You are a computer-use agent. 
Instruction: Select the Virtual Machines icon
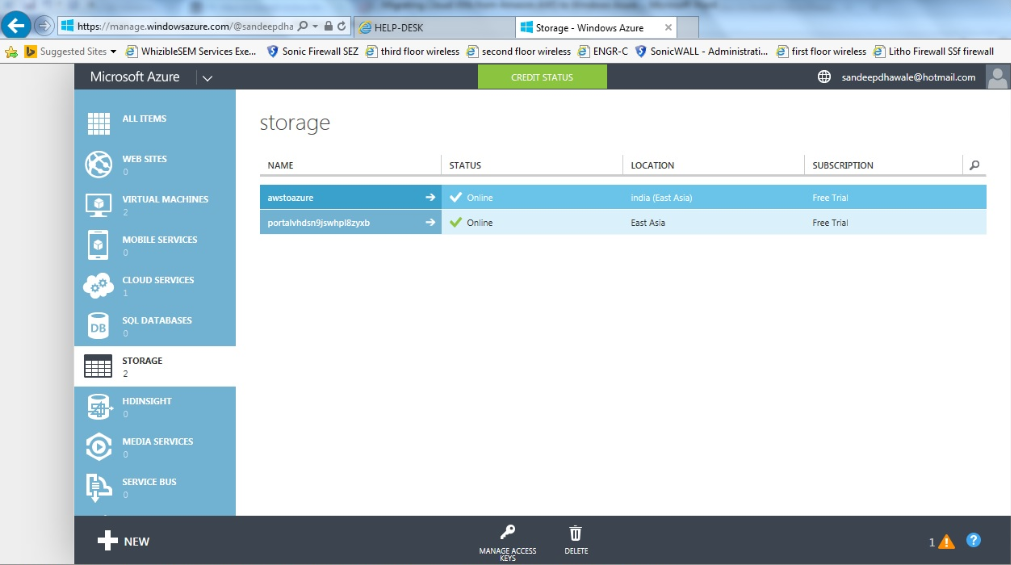click(98, 205)
